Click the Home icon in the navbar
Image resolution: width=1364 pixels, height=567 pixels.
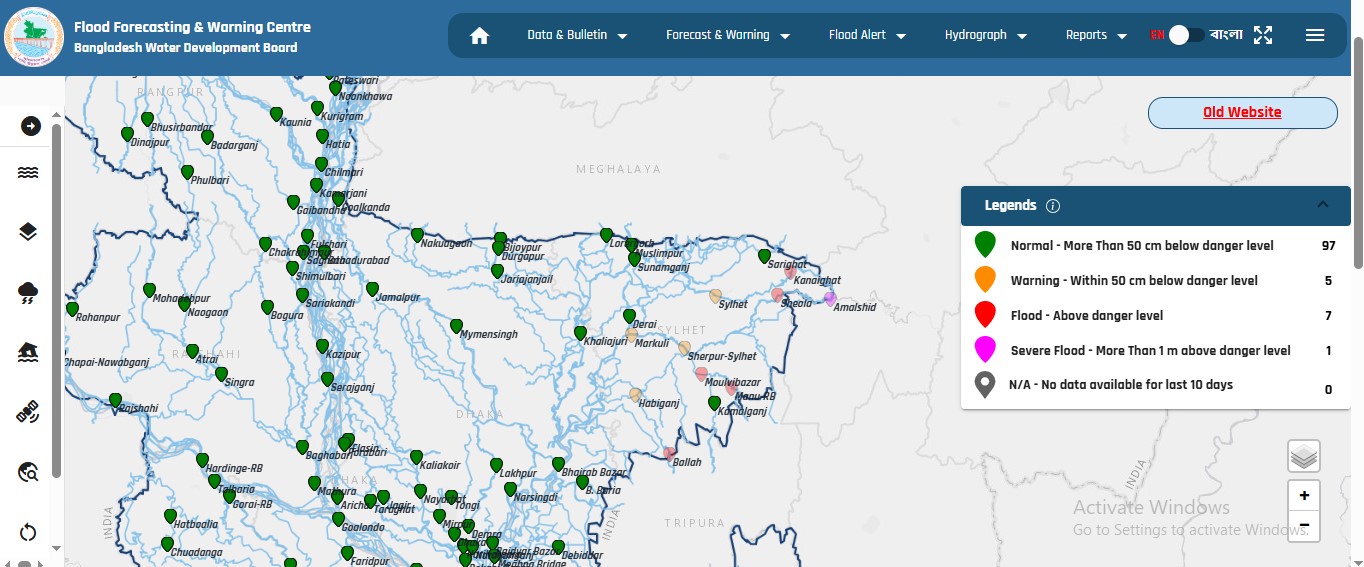[479, 36]
